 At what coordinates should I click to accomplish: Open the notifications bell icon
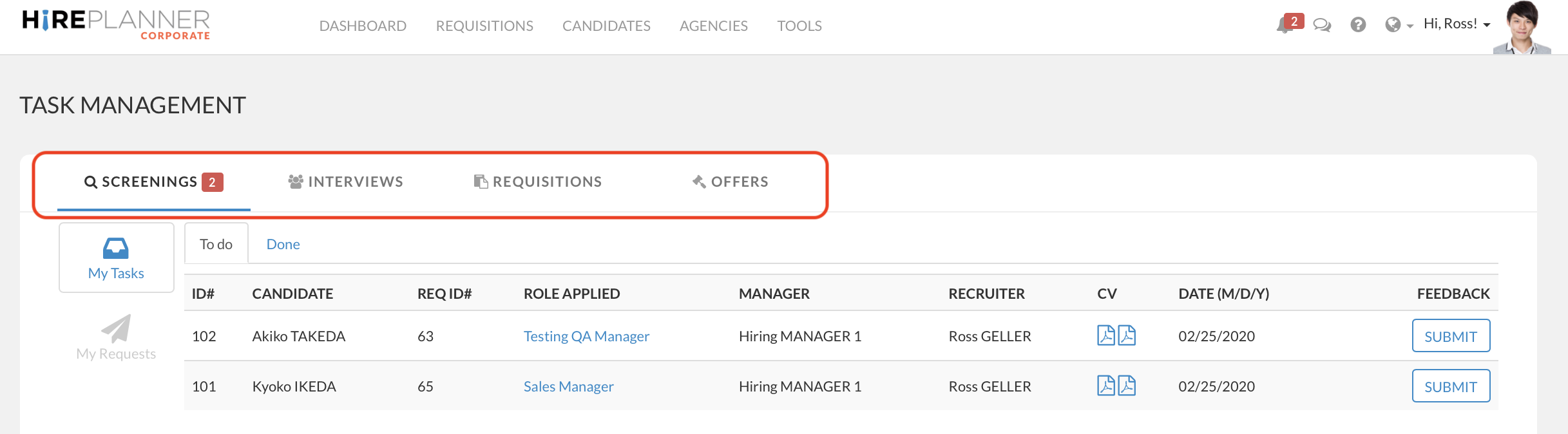tap(1285, 26)
